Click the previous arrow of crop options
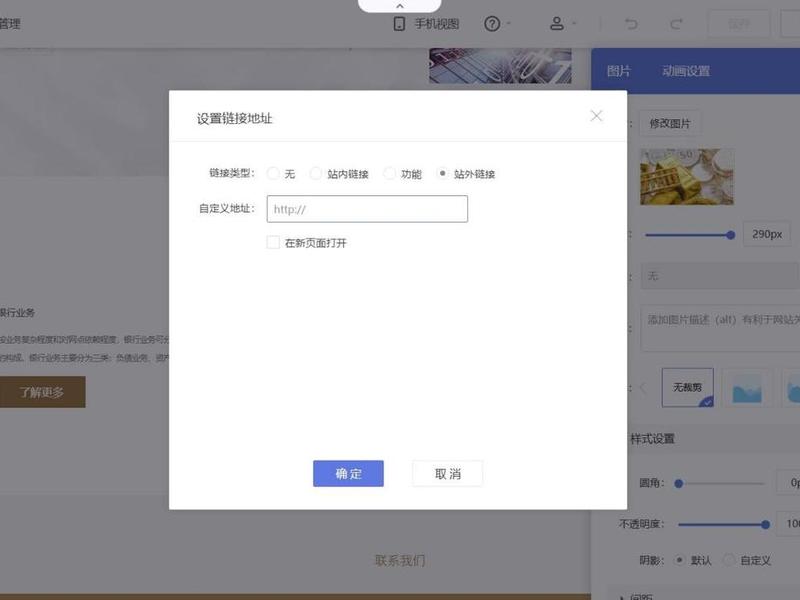 click(643, 388)
